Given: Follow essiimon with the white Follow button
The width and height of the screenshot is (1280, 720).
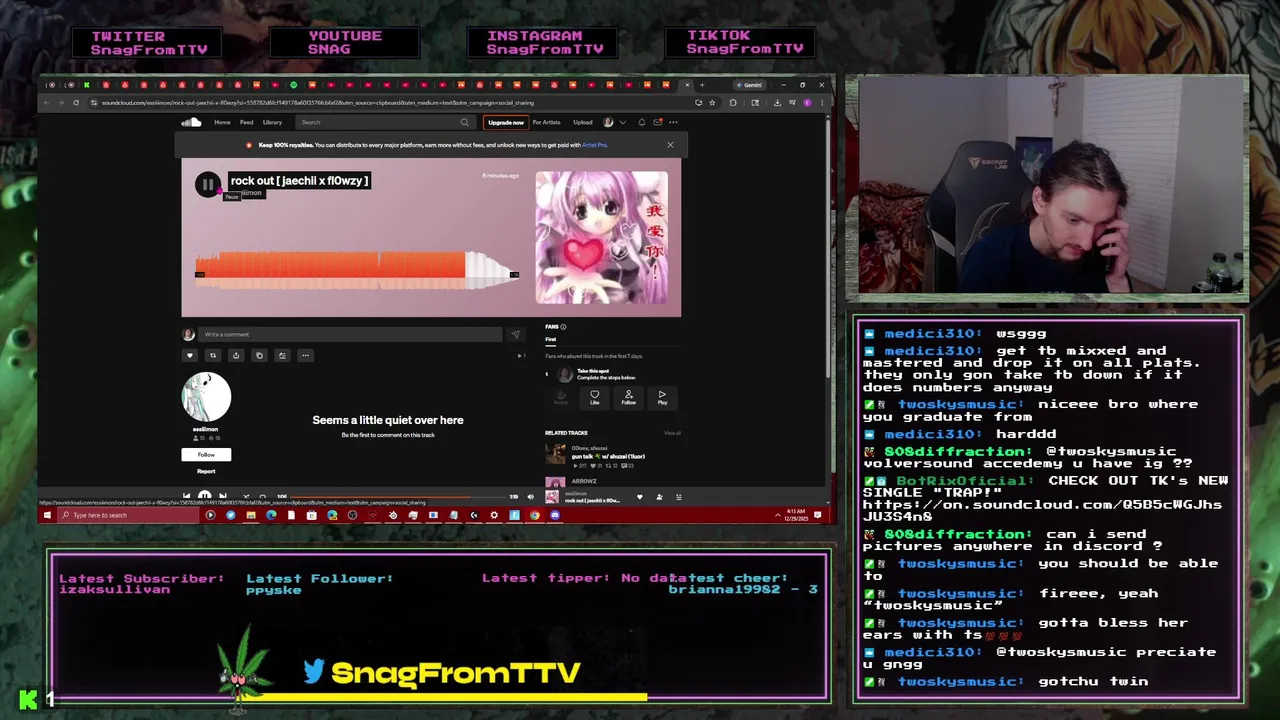Looking at the screenshot, I should tap(206, 454).
